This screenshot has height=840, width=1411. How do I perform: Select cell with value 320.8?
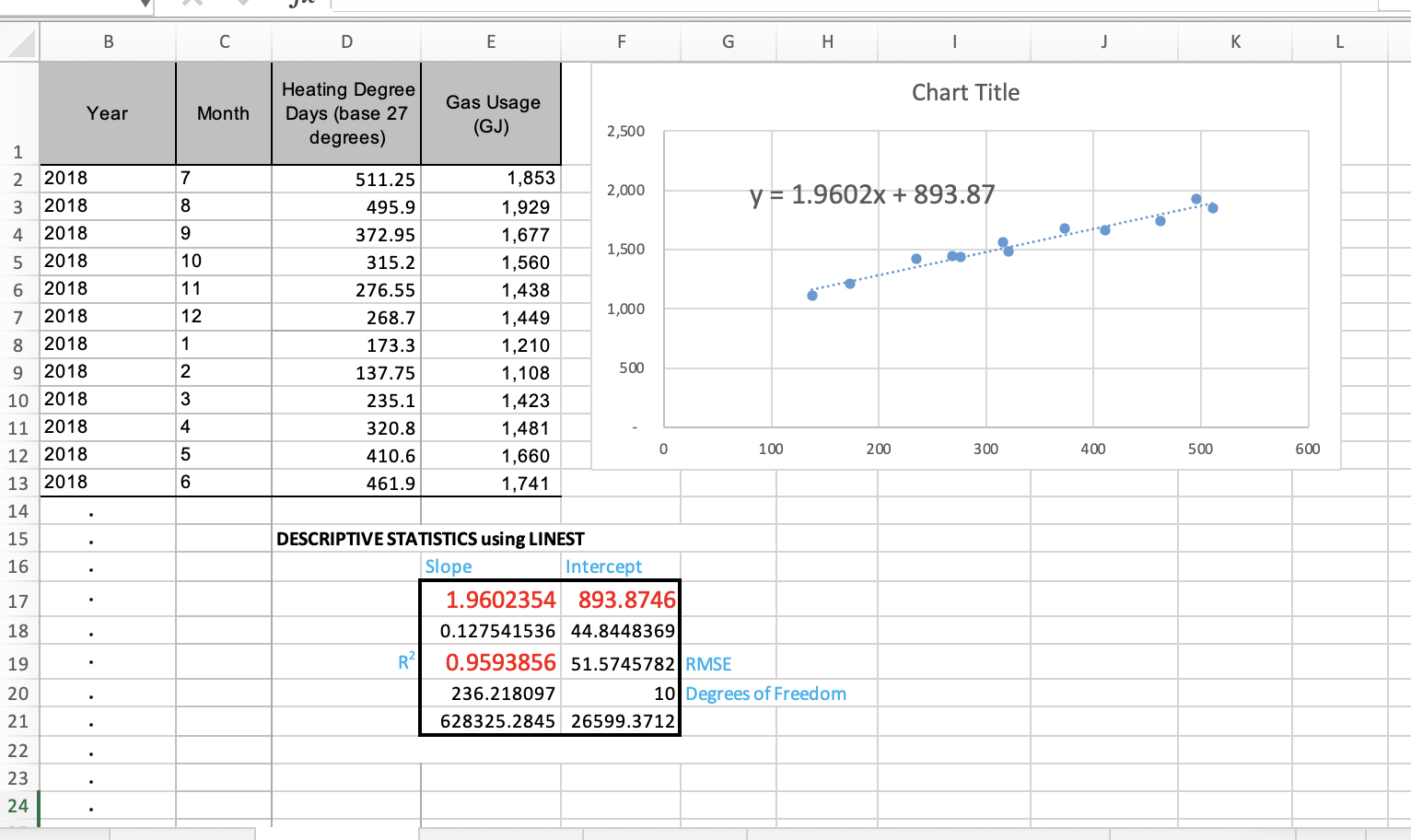coord(346,427)
